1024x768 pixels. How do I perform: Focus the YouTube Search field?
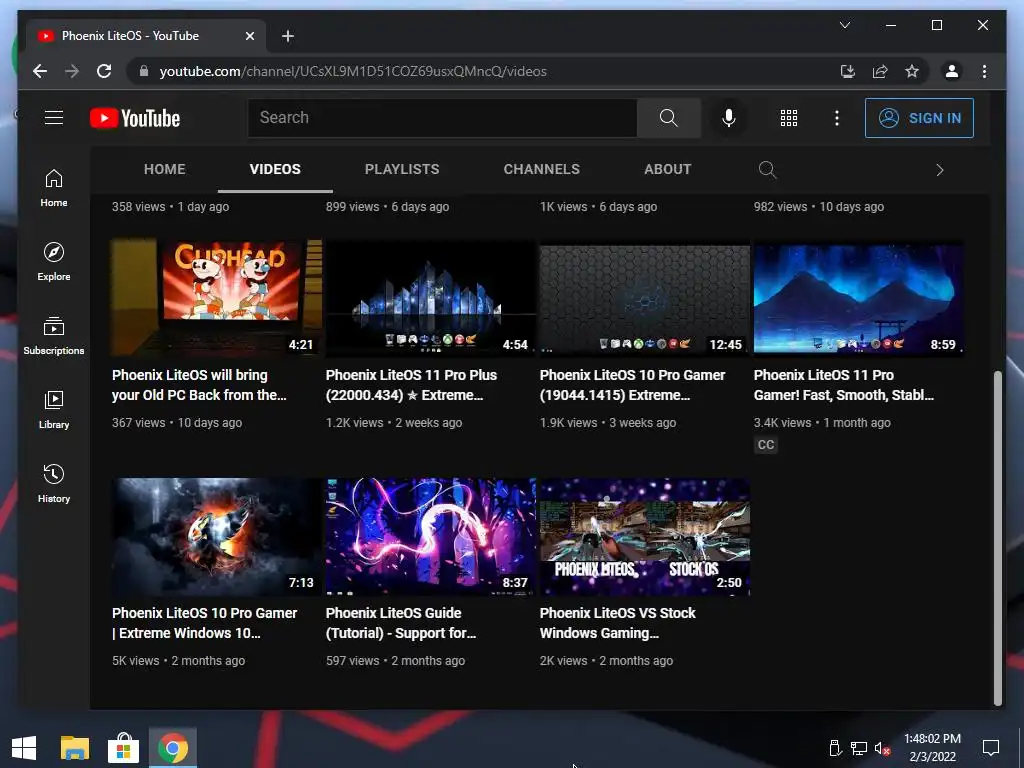[442, 118]
